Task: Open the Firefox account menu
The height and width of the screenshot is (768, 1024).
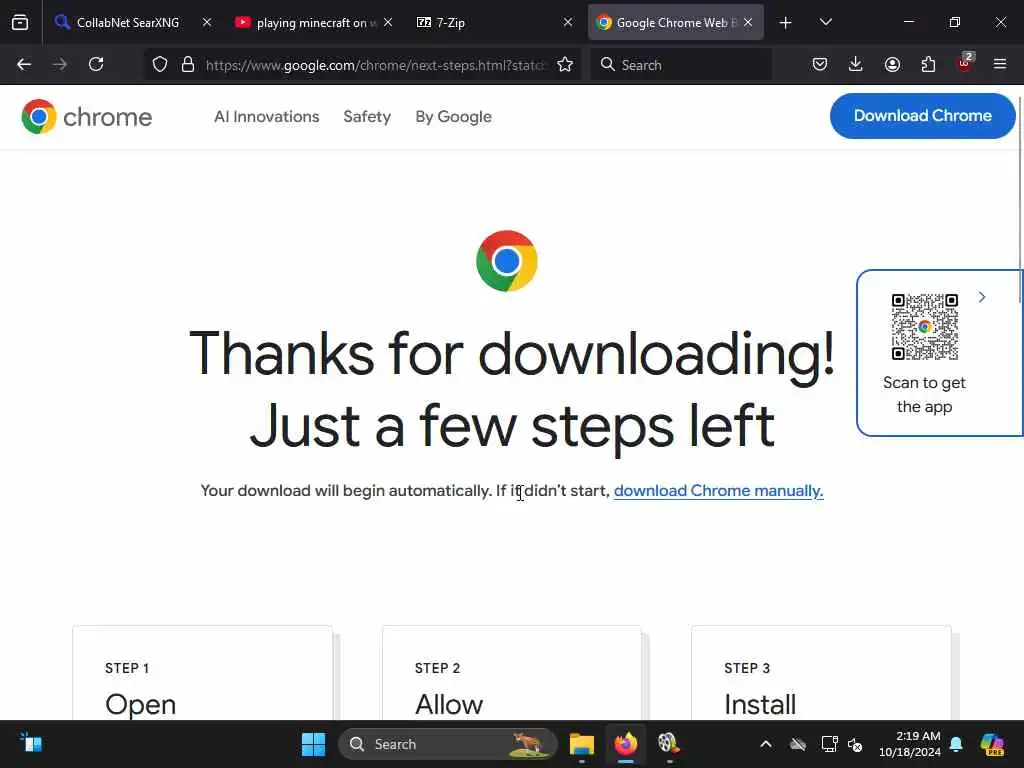Action: pyautogui.click(x=892, y=64)
